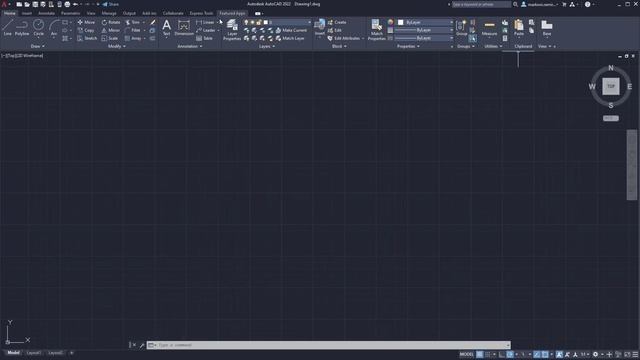Click the keyword search field in title bar
Image resolution: width=640 pixels, height=360 pixels.
click(x=481, y=4)
